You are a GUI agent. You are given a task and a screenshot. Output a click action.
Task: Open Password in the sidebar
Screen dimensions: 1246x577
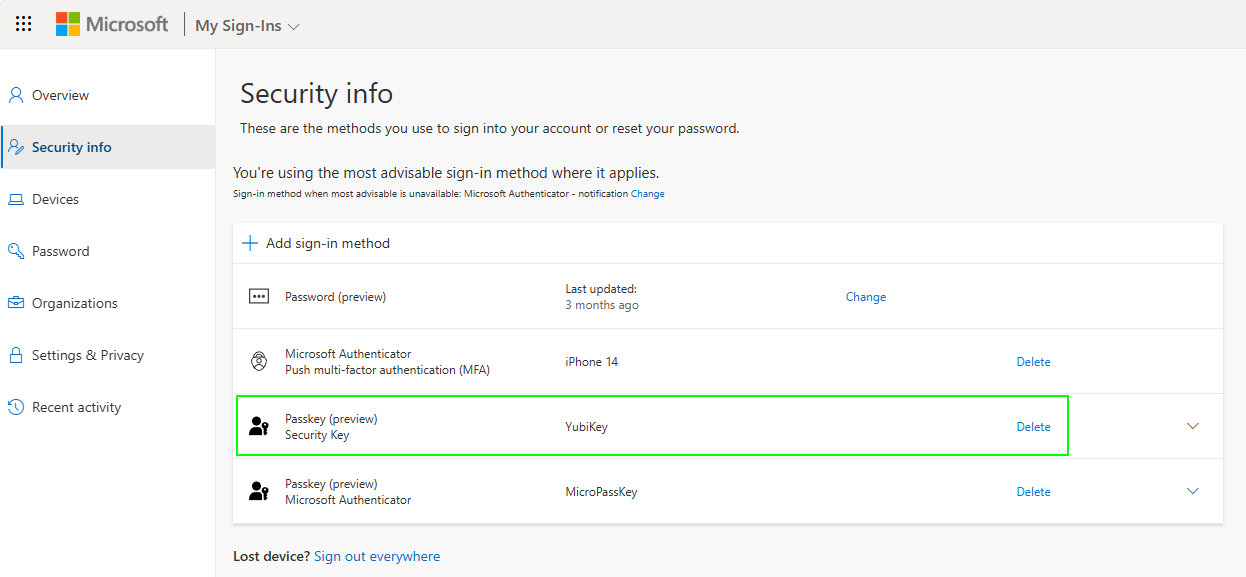[x=108, y=251]
